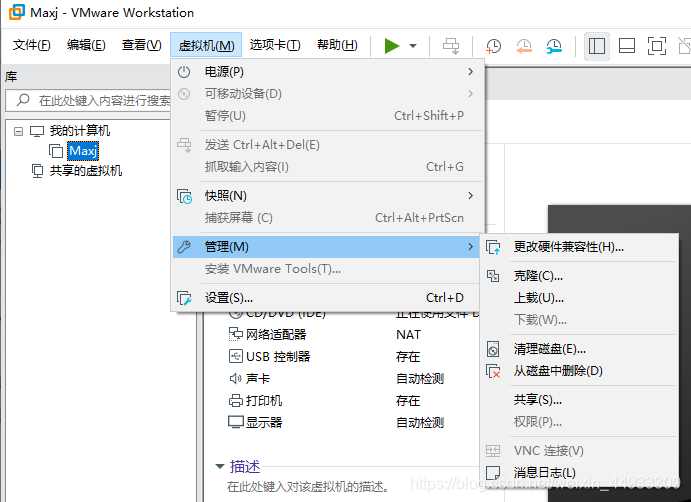Click the 描述 section heading
This screenshot has height=502, width=691.
click(x=245, y=466)
